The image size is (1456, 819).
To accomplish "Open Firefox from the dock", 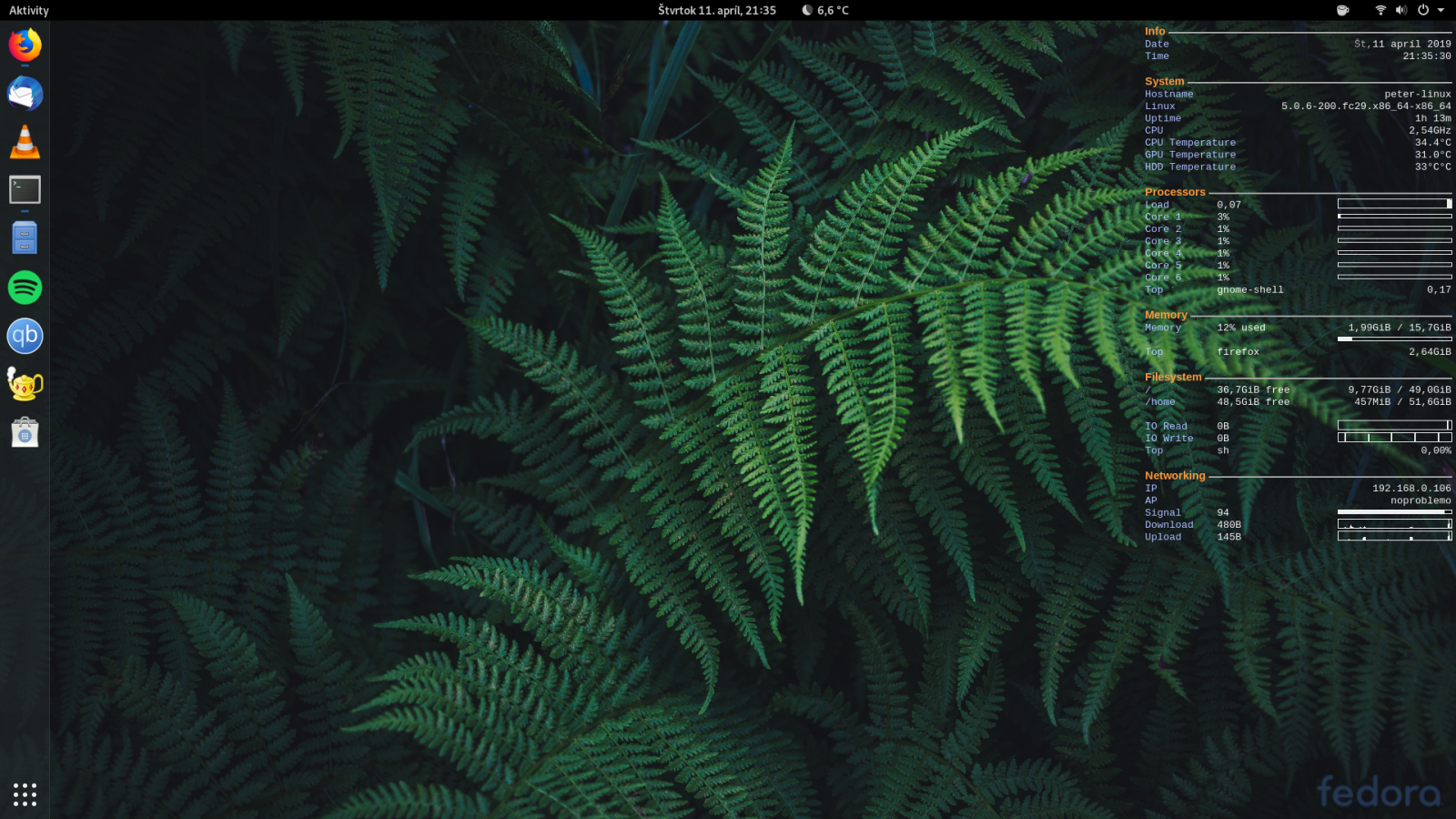I will click(25, 45).
